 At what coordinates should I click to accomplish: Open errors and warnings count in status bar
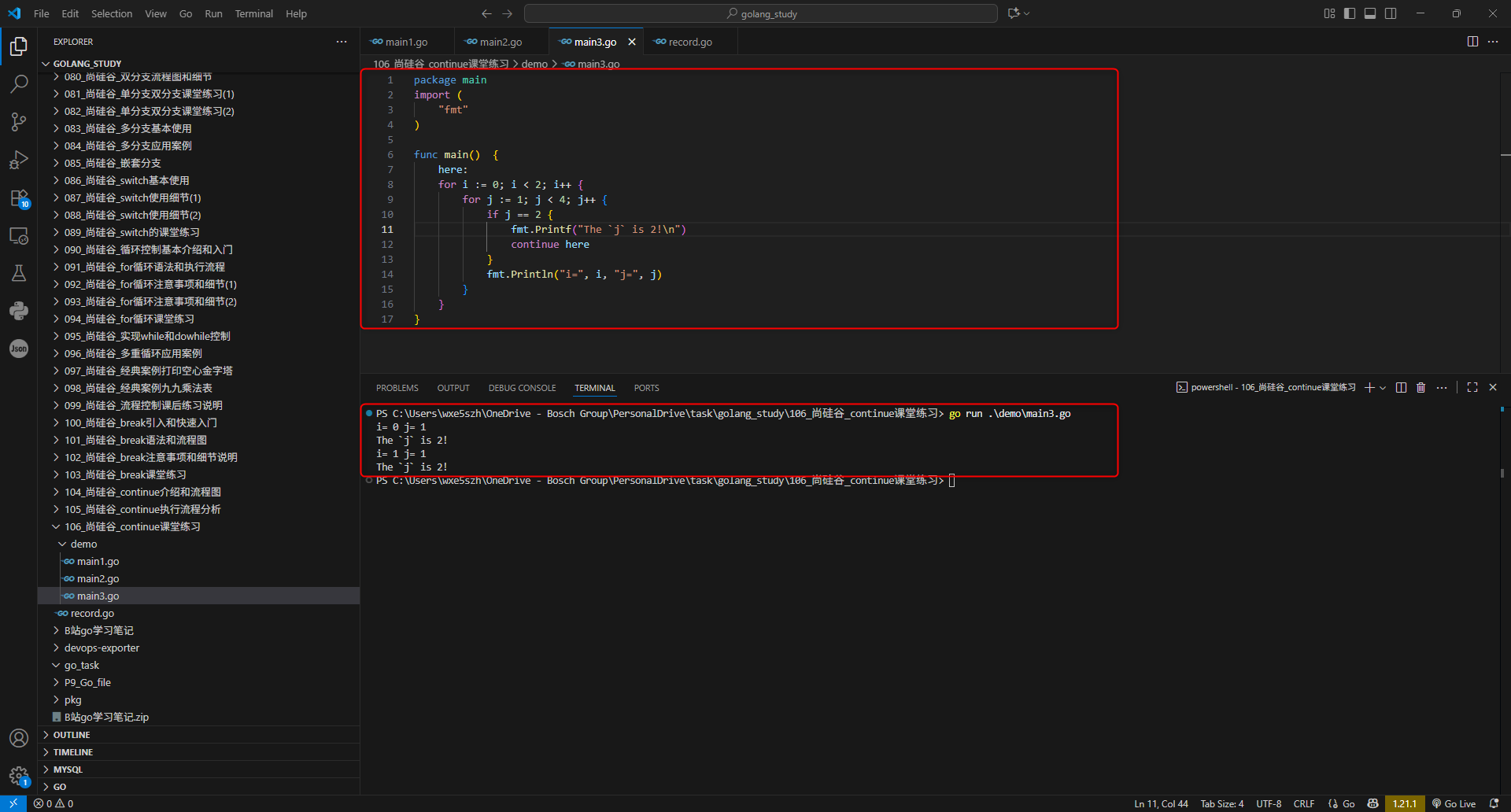tap(54, 803)
